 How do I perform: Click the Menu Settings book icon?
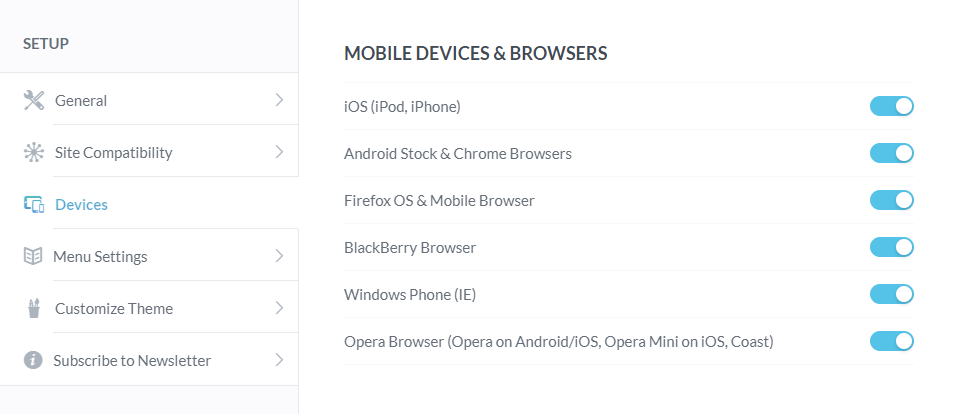tap(33, 256)
